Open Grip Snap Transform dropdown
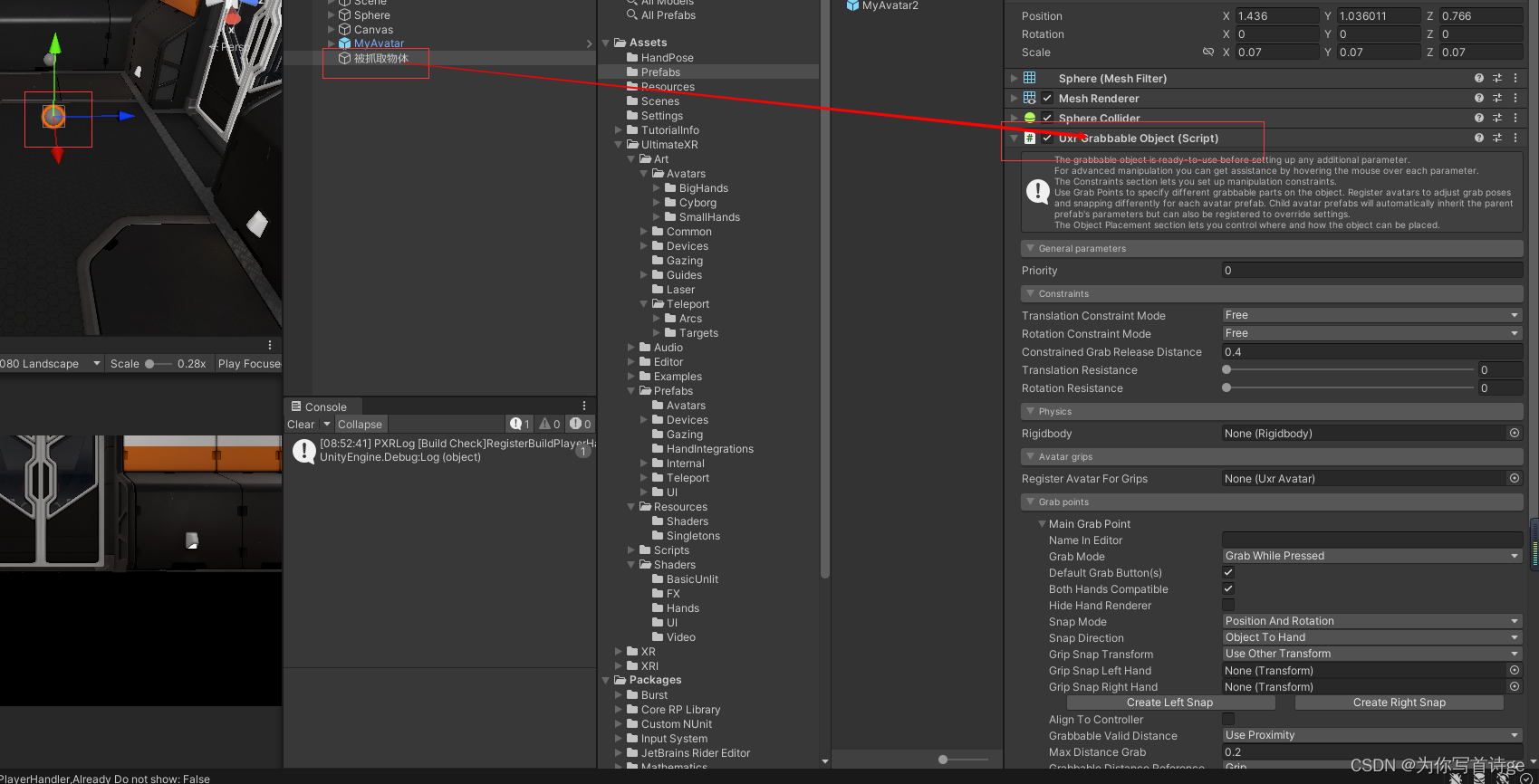The image size is (1539, 784). click(1371, 654)
